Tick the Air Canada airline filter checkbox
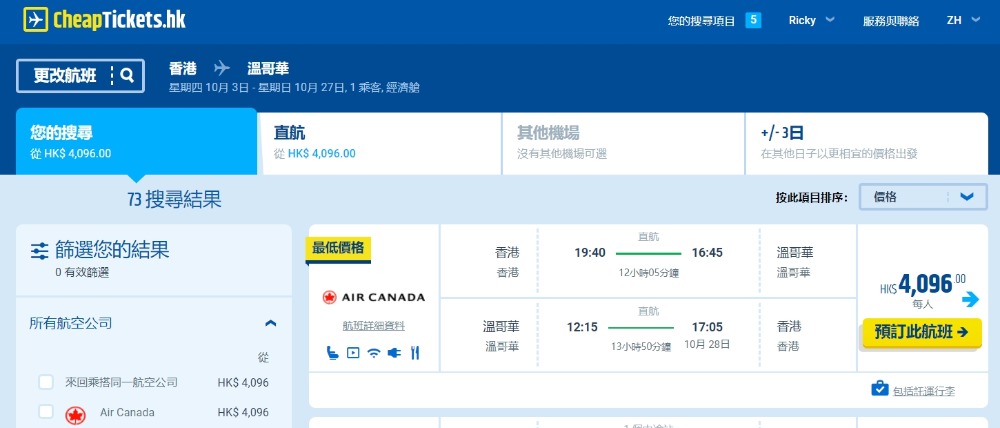1000x428 pixels. pyautogui.click(x=46, y=412)
